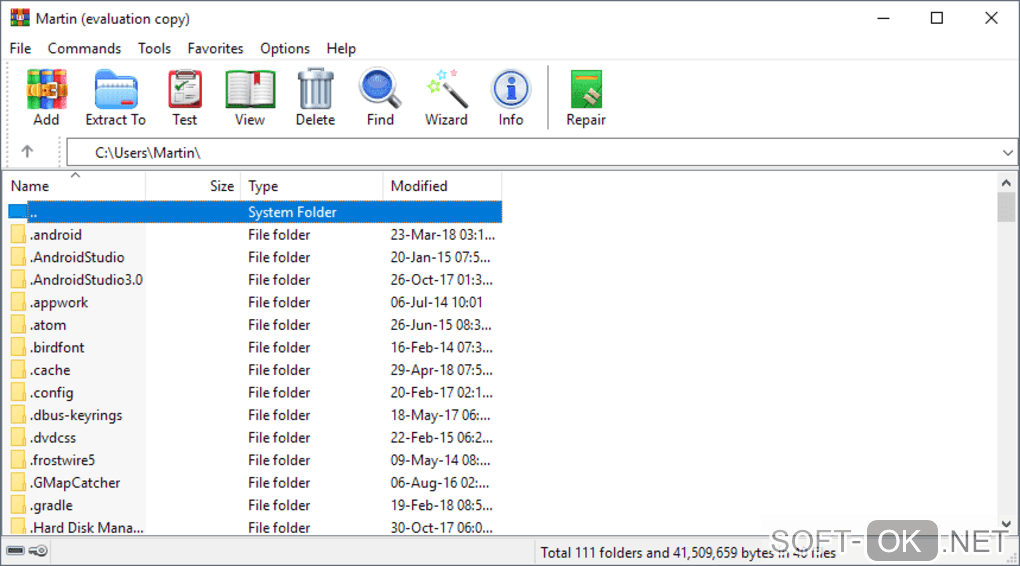Open the Tools menu
This screenshot has width=1020, height=566.
(x=154, y=48)
